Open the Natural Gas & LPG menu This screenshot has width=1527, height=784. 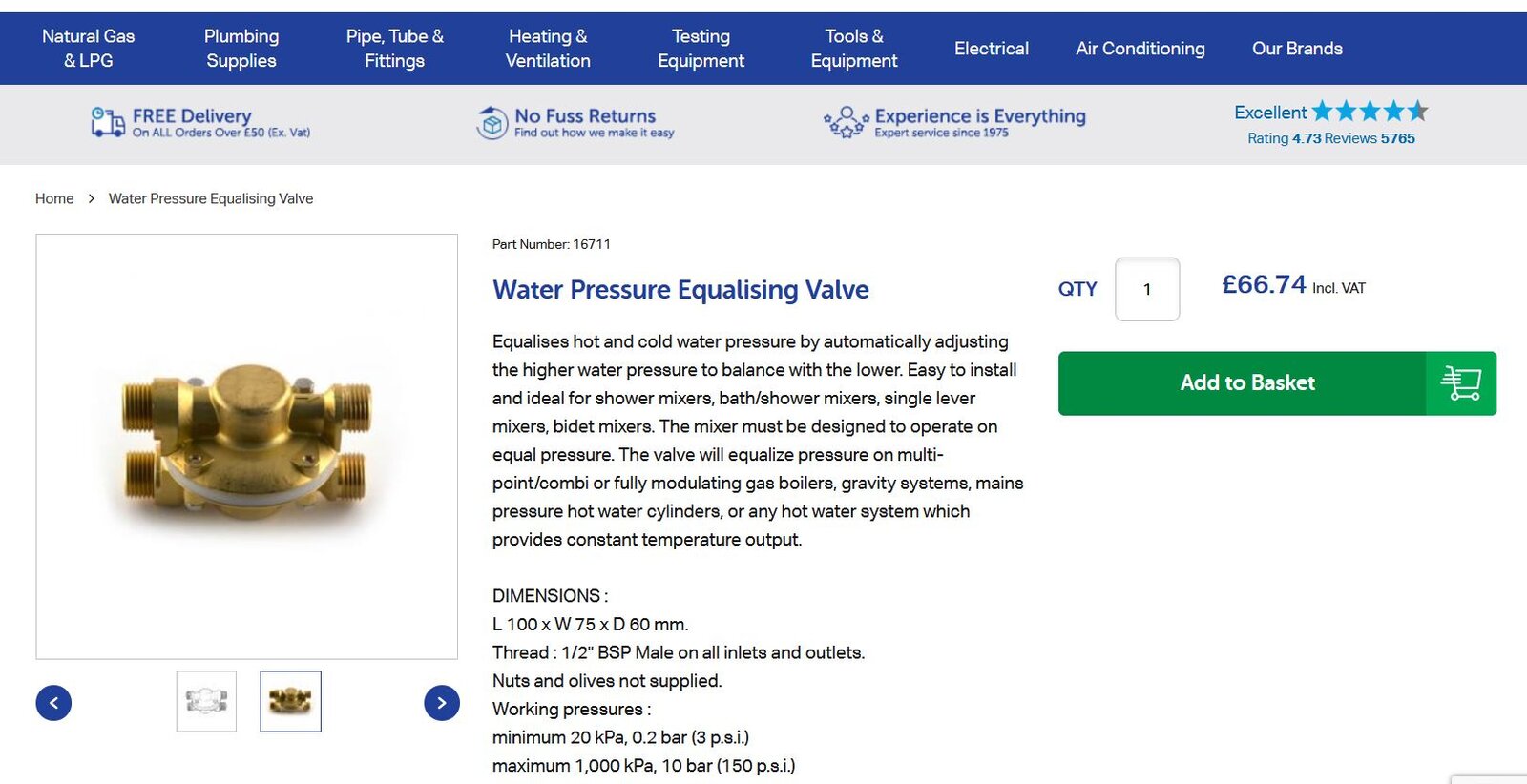88,49
